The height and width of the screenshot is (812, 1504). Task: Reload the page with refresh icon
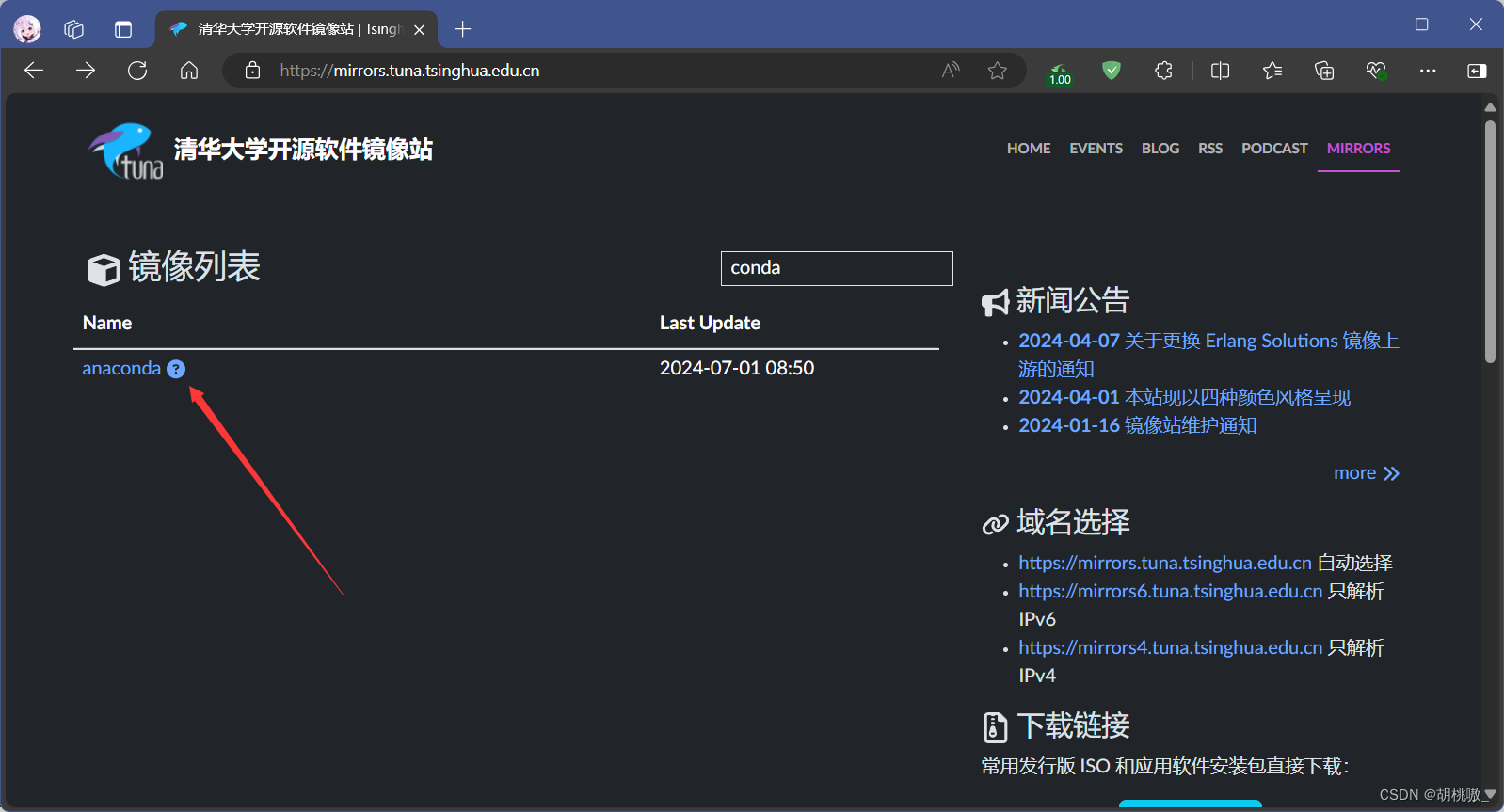[137, 71]
